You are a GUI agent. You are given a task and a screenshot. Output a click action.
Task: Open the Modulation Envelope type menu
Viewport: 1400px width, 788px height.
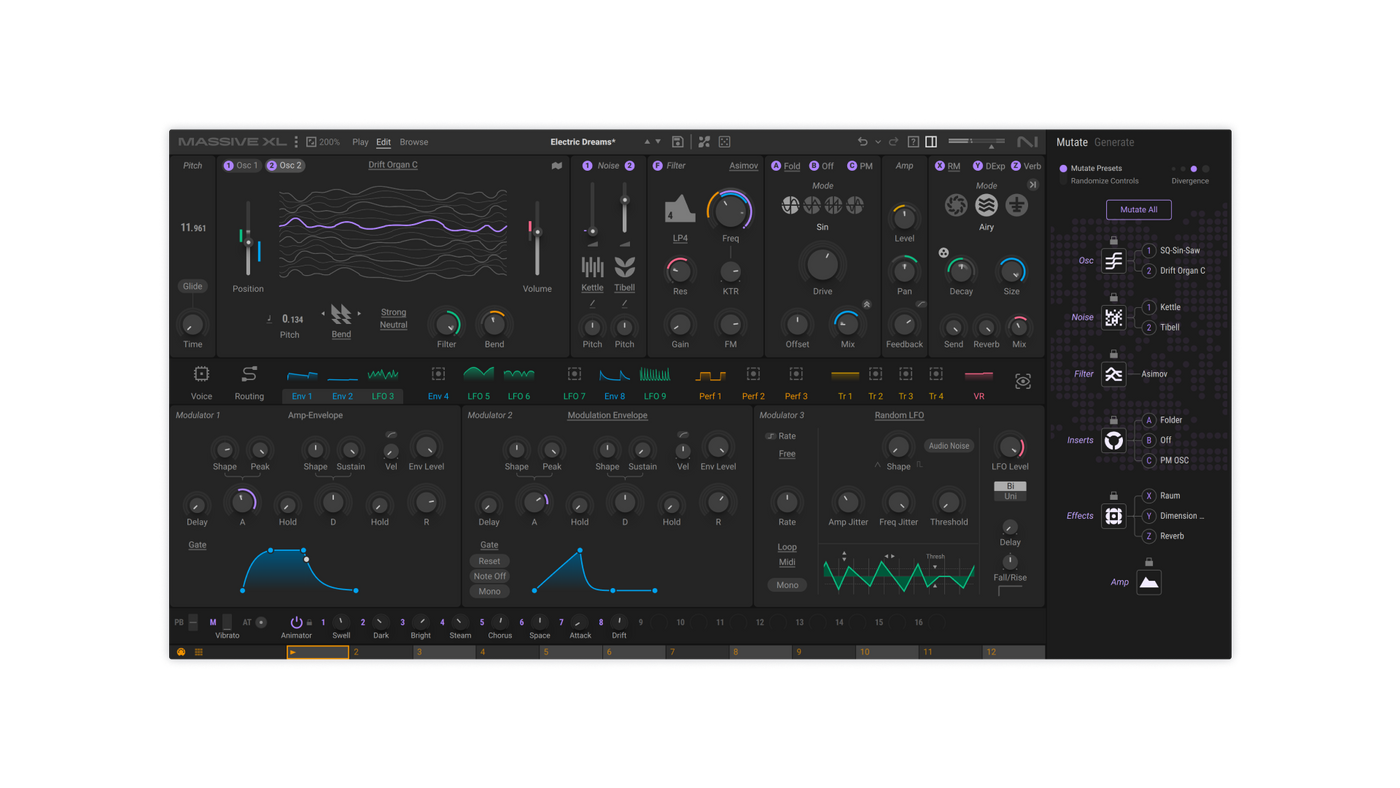click(607, 415)
